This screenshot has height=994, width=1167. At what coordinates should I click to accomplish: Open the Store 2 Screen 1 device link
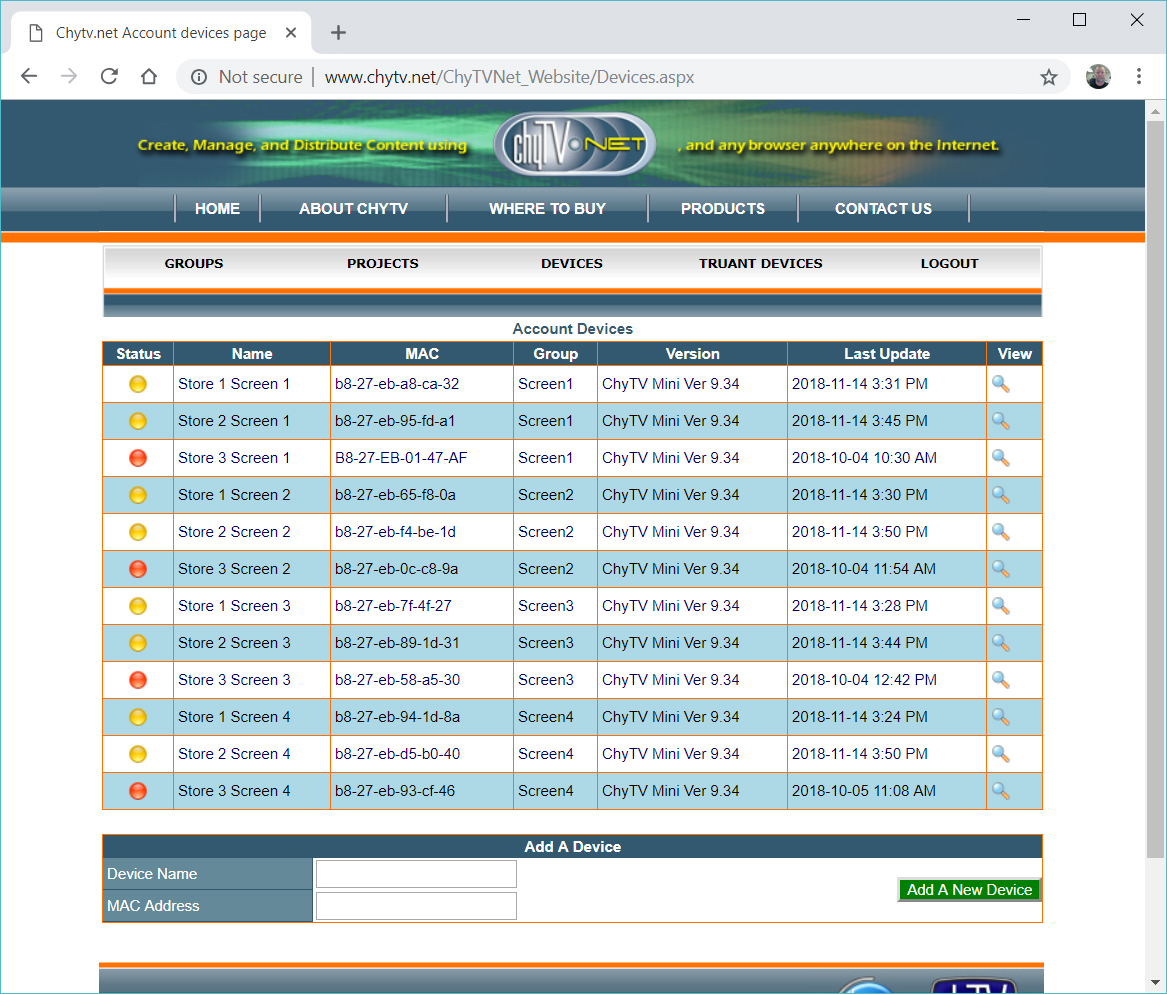pos(234,421)
